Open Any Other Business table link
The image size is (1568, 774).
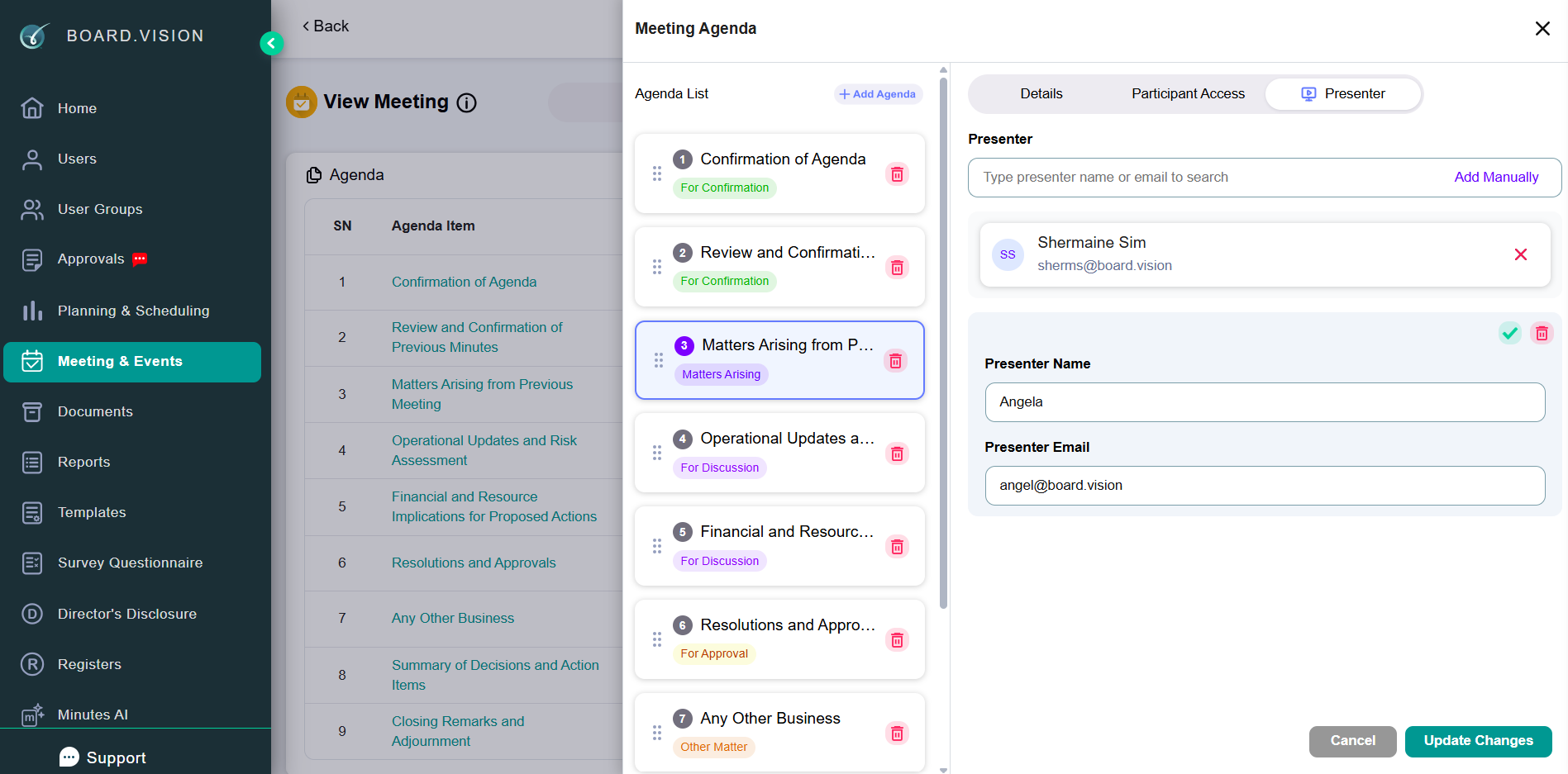coord(453,619)
